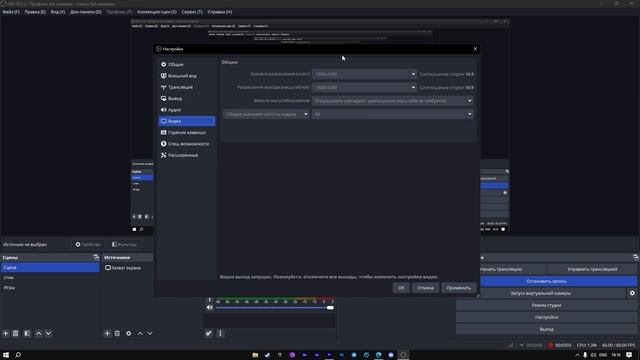Open advanced audio properties gear icon

click(x=209, y=333)
